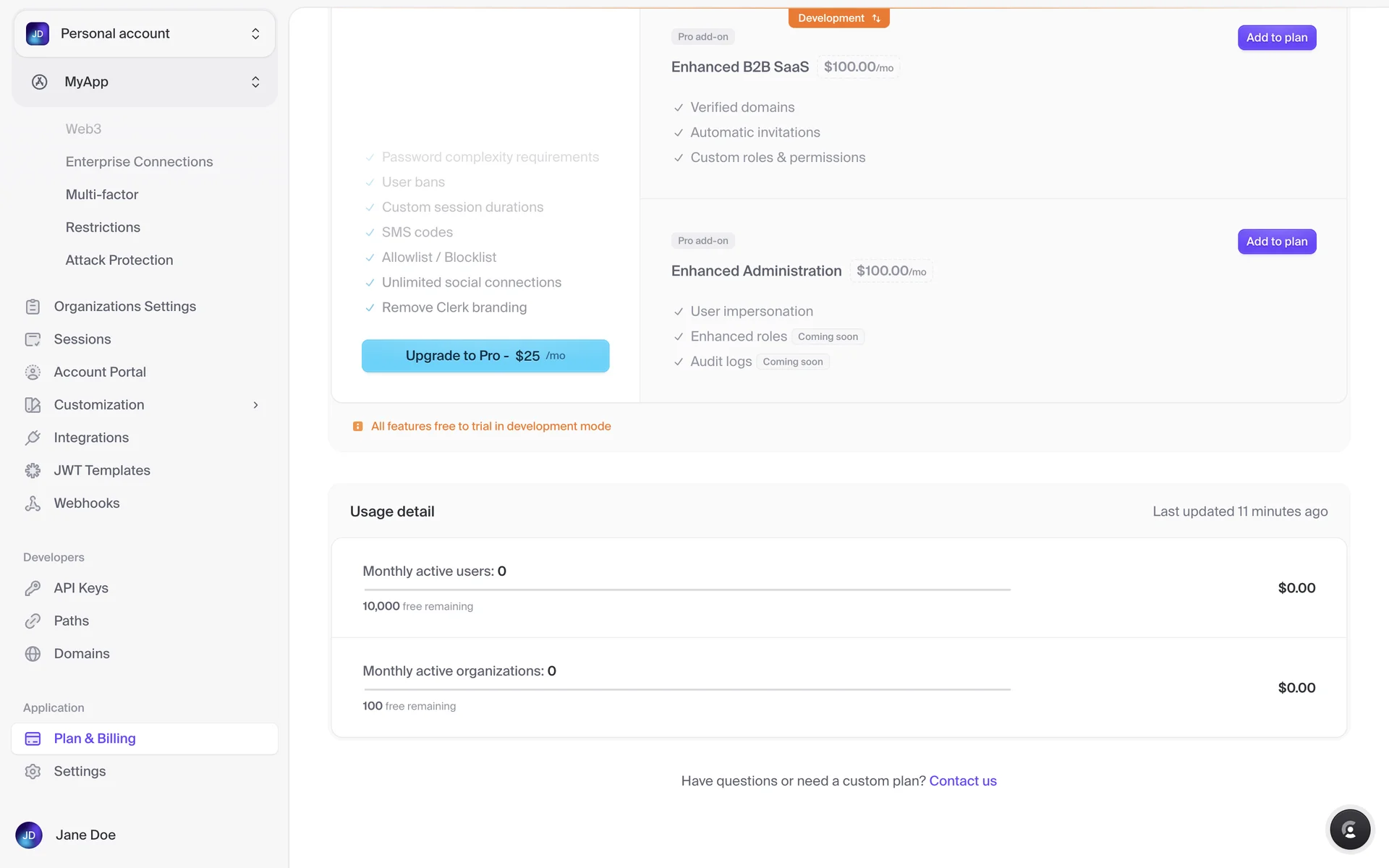Open the Personal account switcher dropdown
Screen dimensions: 1389x868
tap(145, 34)
